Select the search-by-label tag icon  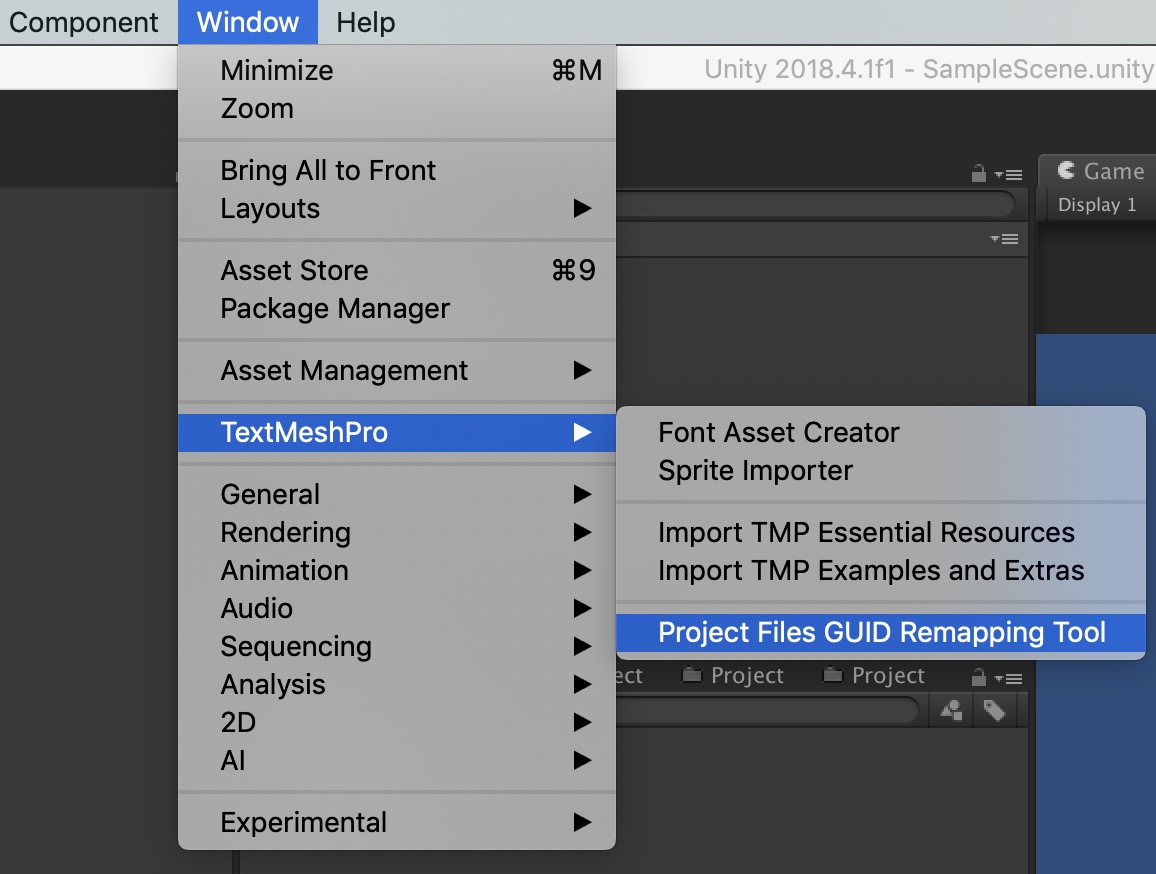(995, 710)
